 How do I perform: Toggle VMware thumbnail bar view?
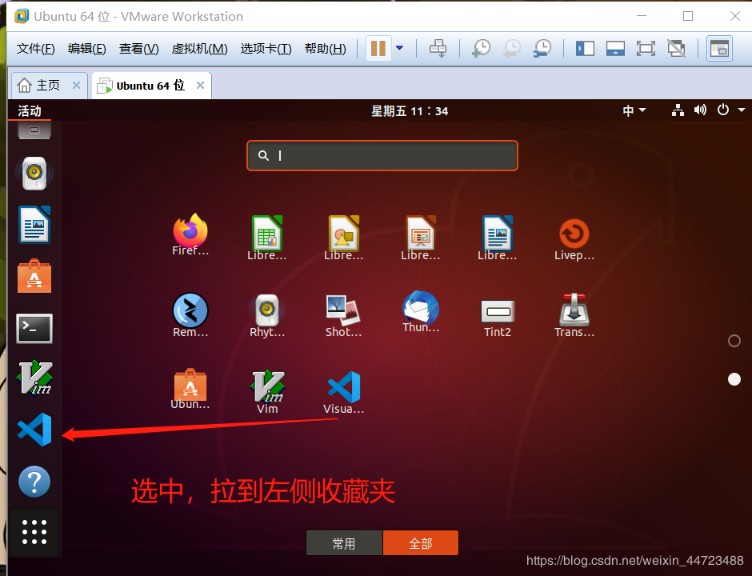615,48
